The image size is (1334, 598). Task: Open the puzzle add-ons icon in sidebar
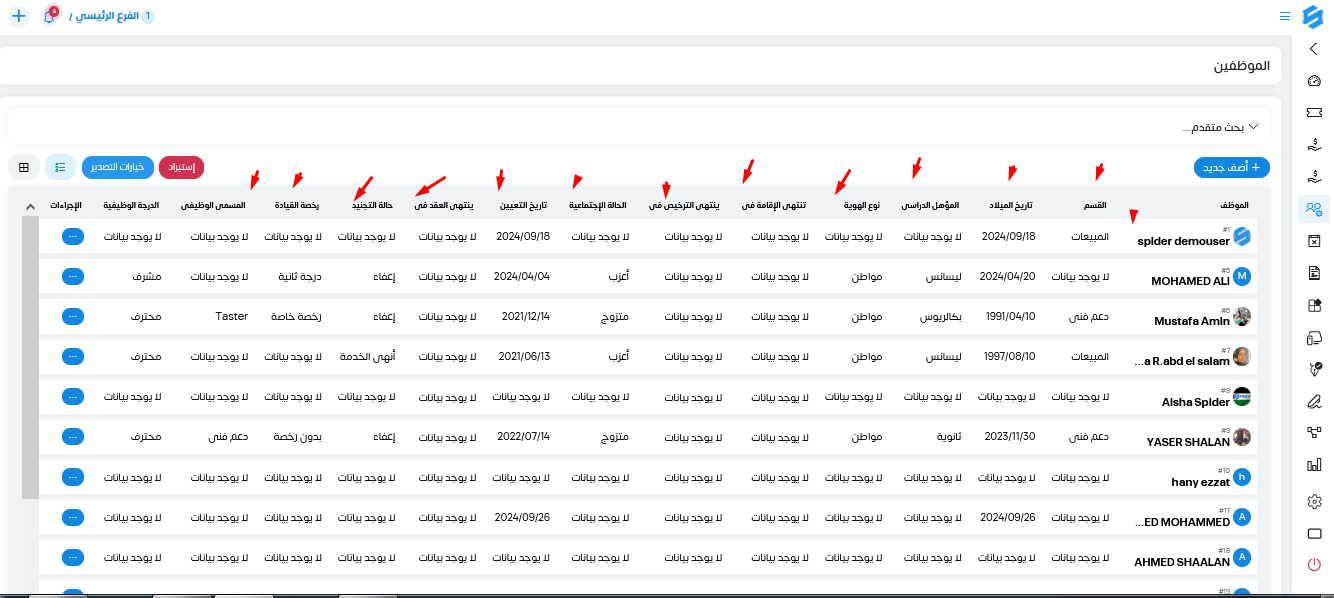click(1315, 305)
